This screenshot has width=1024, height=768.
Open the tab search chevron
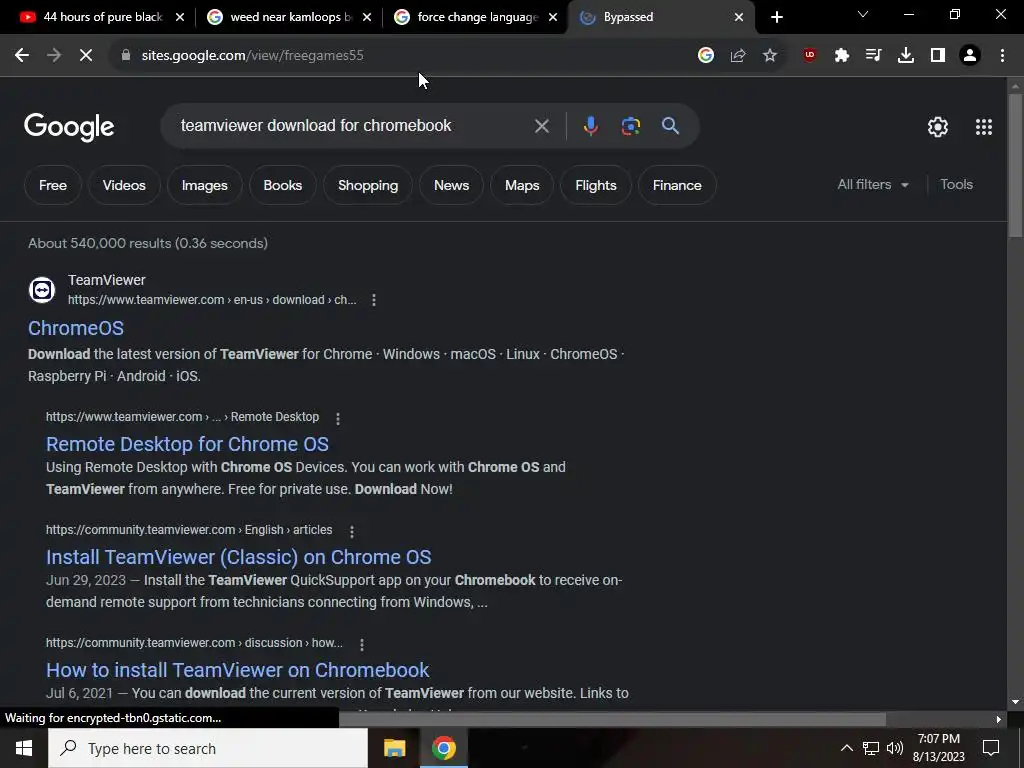863,14
